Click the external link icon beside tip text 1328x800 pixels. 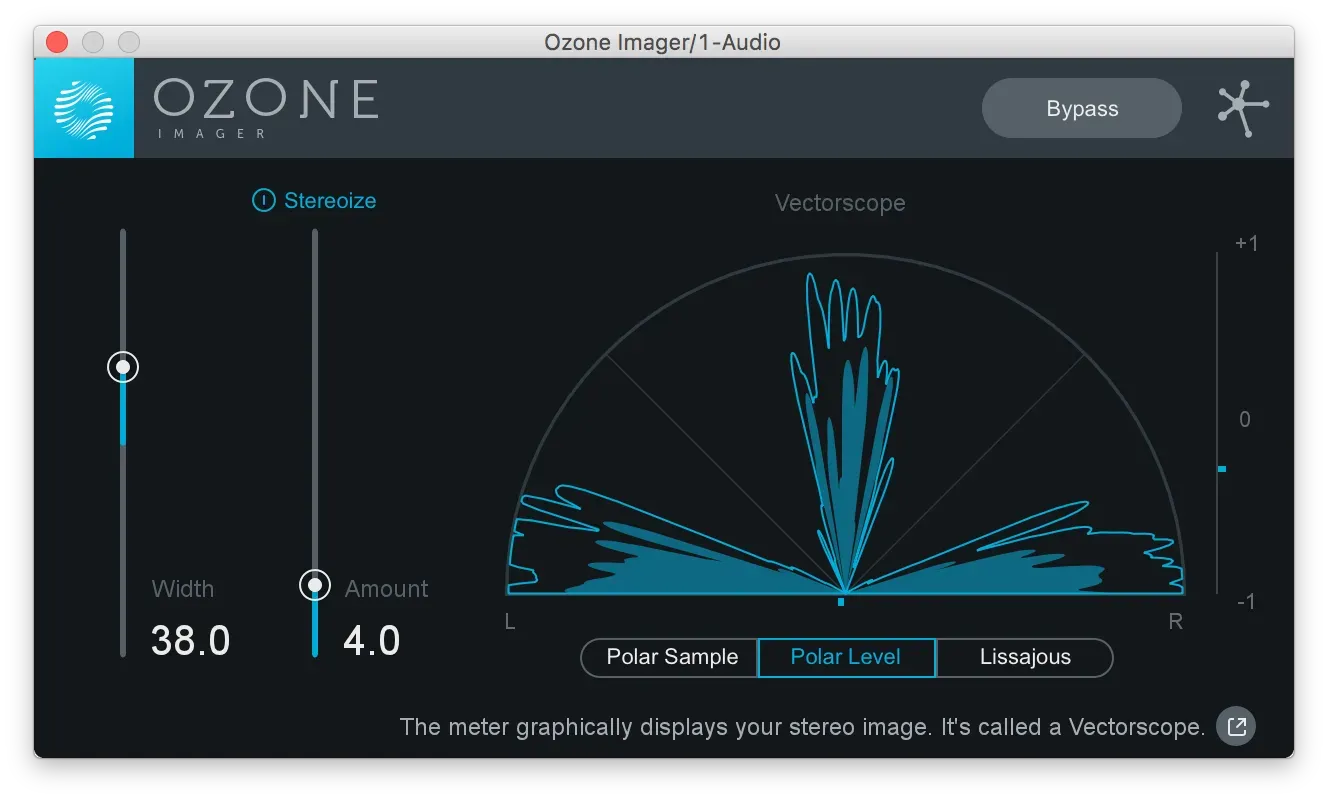click(x=1235, y=726)
